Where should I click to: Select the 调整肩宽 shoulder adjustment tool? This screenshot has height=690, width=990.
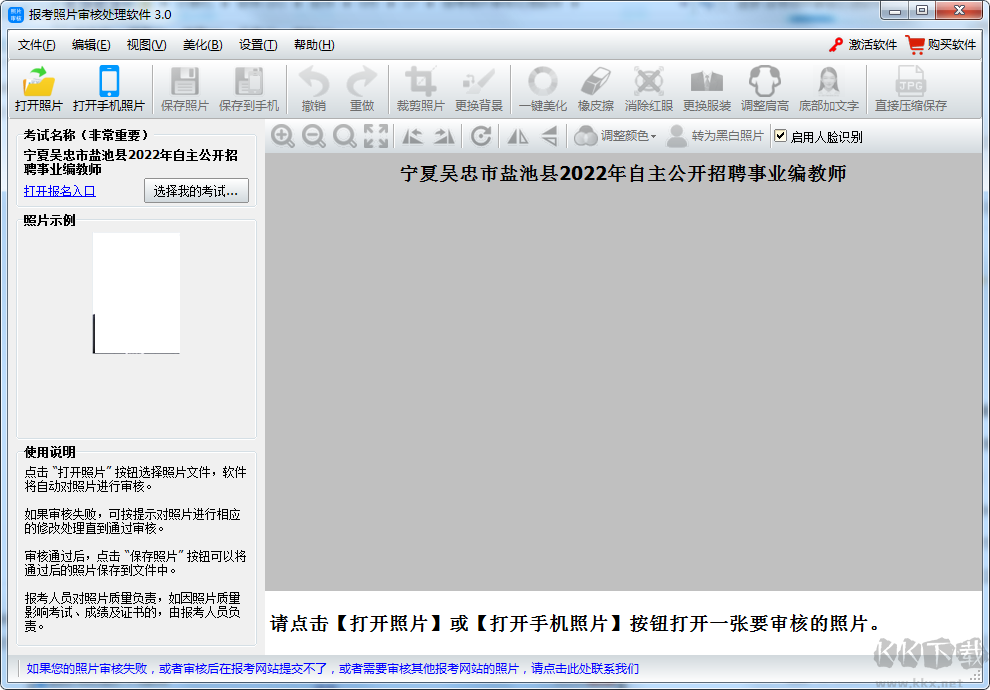pyautogui.click(x=764, y=88)
